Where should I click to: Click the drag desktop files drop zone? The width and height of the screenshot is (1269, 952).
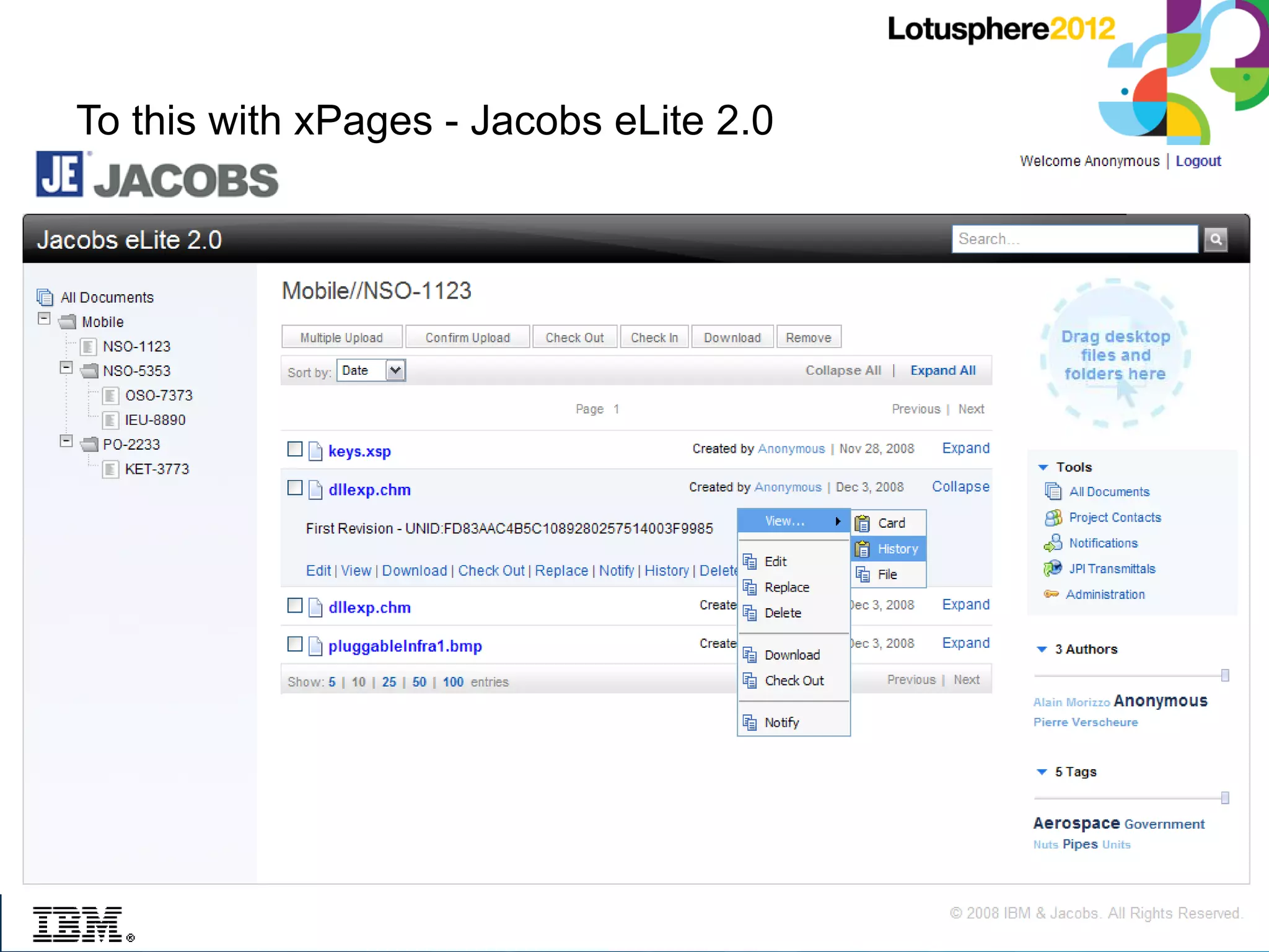[1115, 354]
